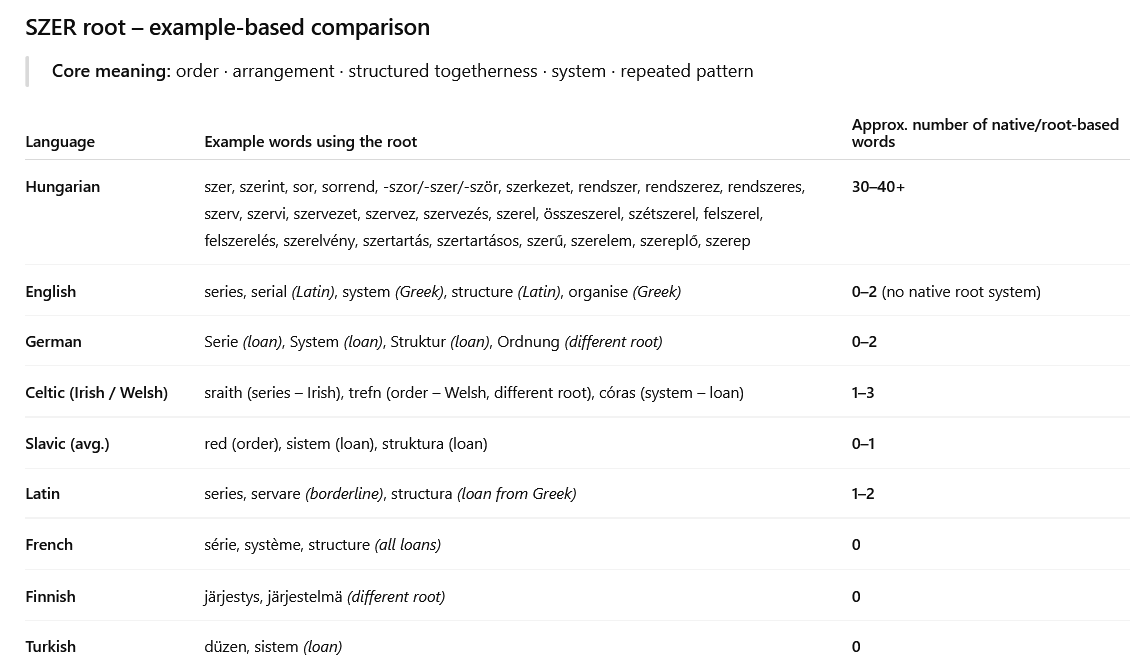Select the "Hungarian" row label
Image resolution: width=1140 pixels, height=672 pixels.
click(62, 187)
